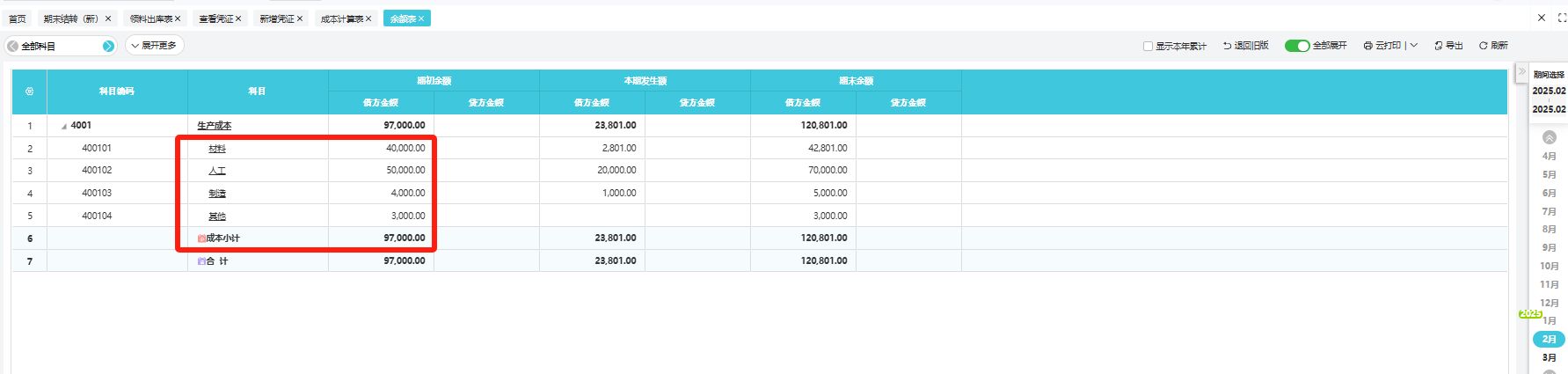Click the next subject right arrow icon
Screen dimensions: 1568x374
(x=108, y=46)
